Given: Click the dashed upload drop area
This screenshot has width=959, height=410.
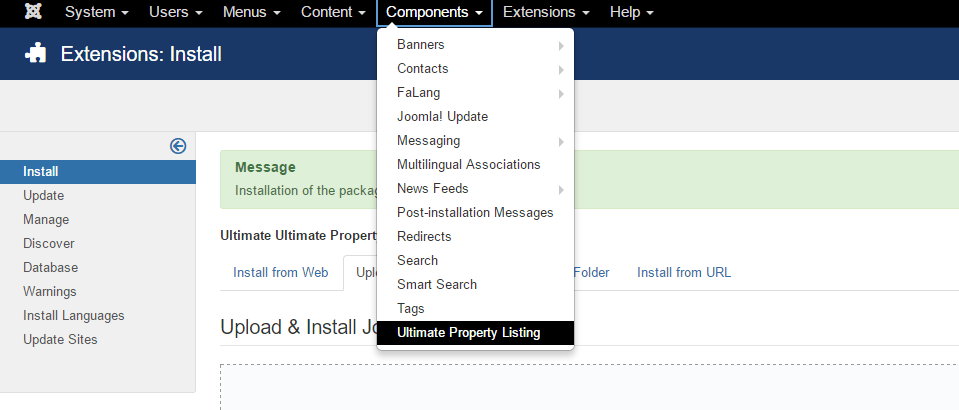Looking at the screenshot, I should pos(590,387).
